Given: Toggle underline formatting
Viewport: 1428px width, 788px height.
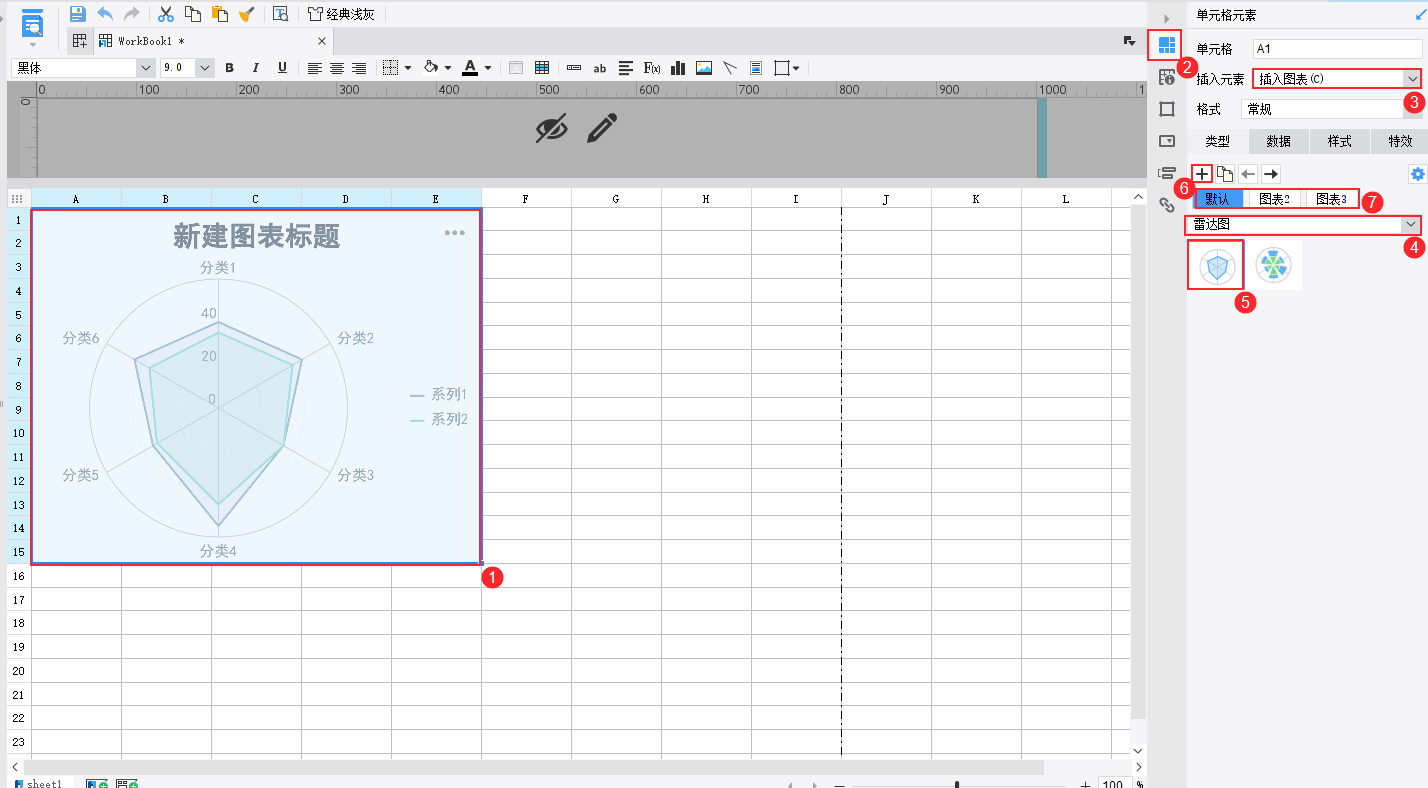Looking at the screenshot, I should (x=282, y=68).
